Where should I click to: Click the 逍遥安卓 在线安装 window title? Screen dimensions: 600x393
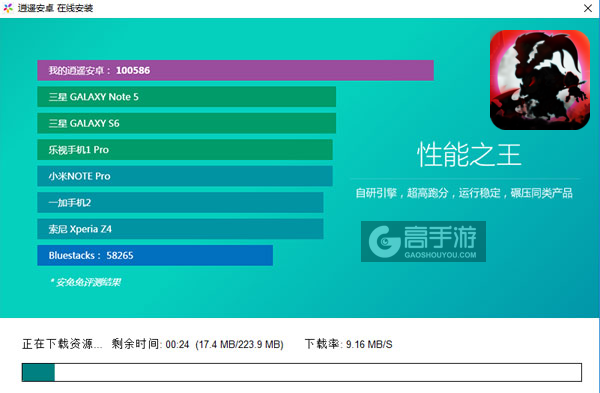(x=55, y=8)
